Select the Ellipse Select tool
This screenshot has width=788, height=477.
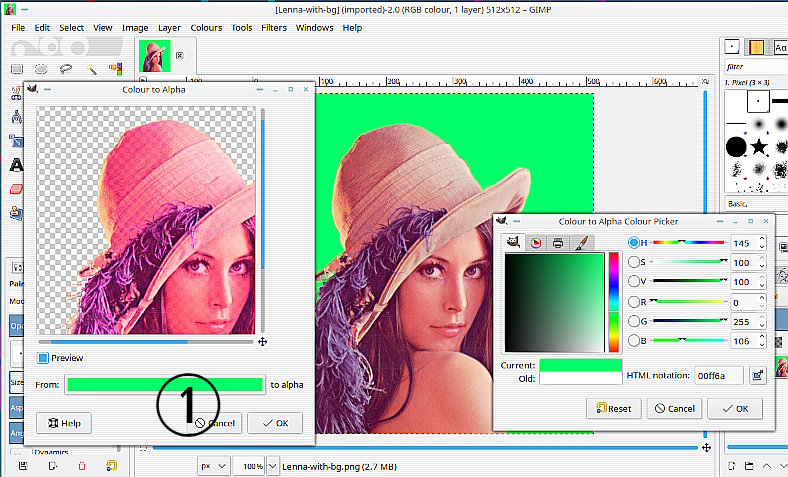click(x=42, y=69)
